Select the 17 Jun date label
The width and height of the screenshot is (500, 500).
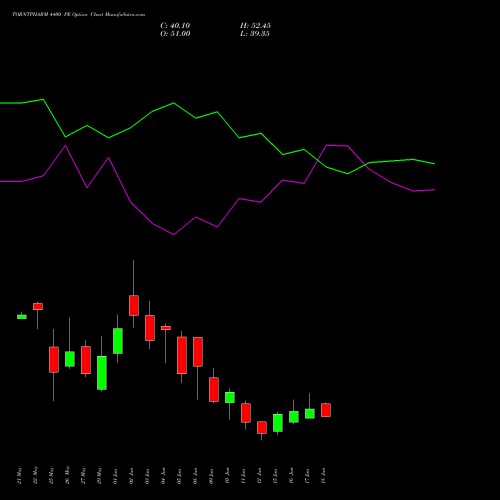point(307,476)
